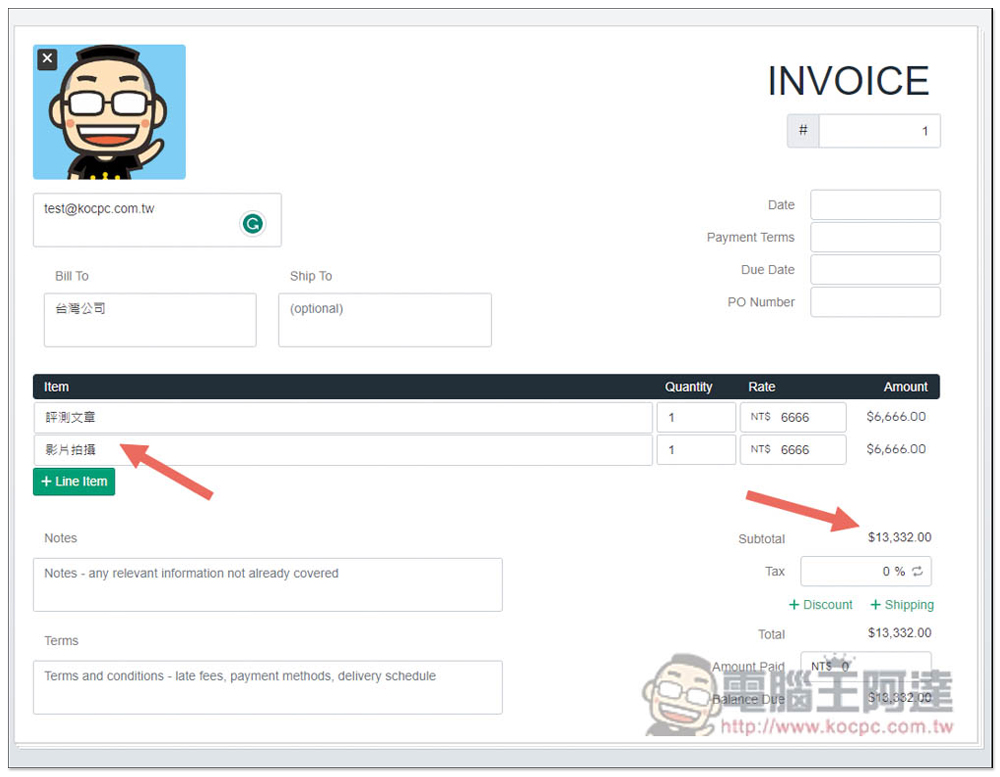Click amount $6,666.00 in 影片拍攝 row
The height and width of the screenshot is (777, 1000).
(x=896, y=449)
